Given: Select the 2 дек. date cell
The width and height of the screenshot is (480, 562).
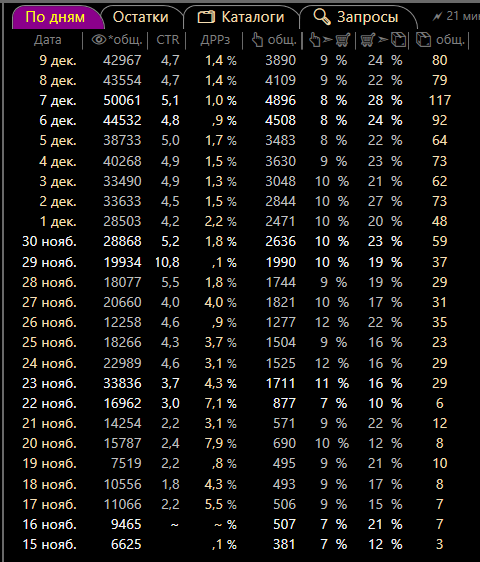Looking at the screenshot, I should pos(58,201).
